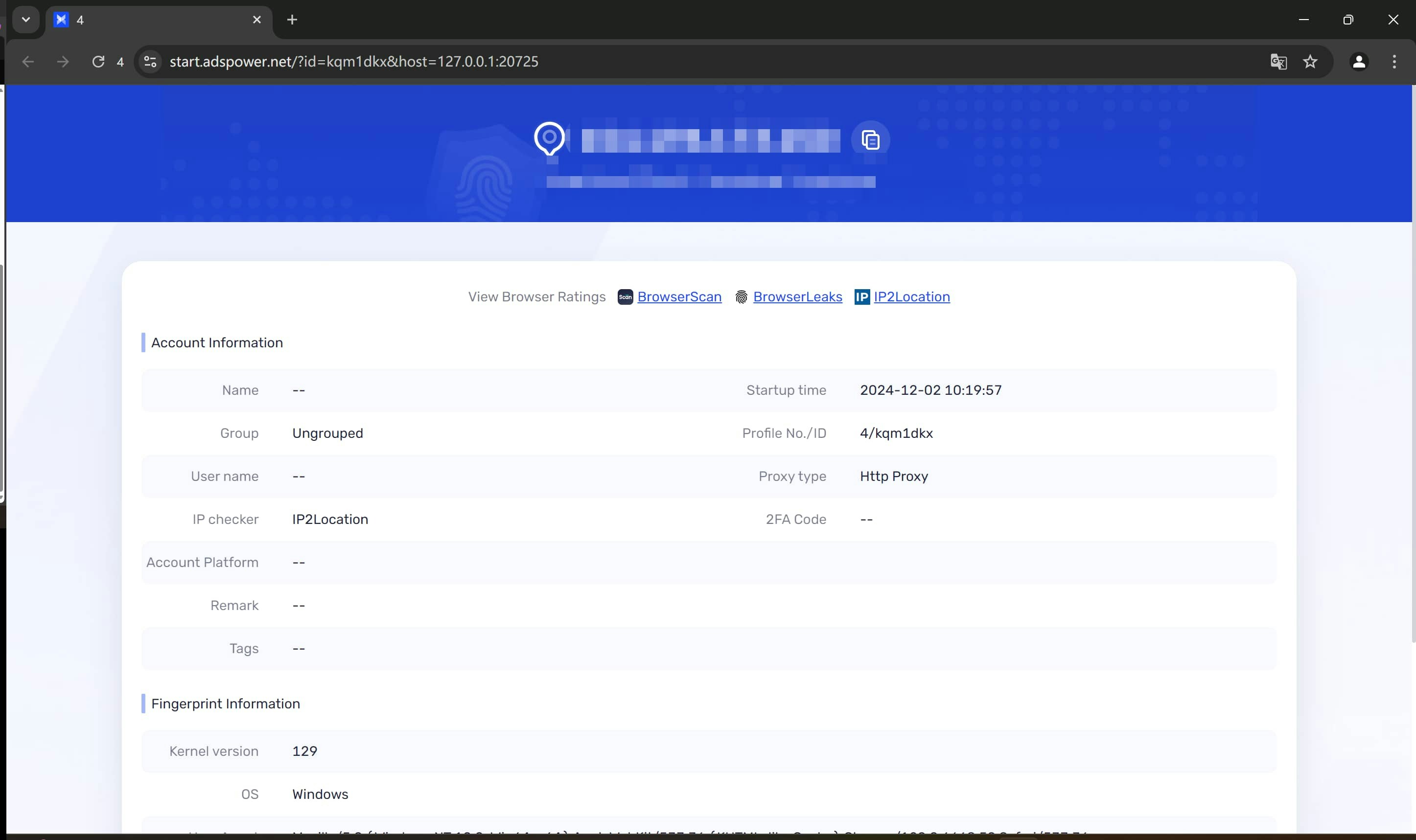Open the Google Translate page icon
1416x840 pixels.
point(1278,62)
